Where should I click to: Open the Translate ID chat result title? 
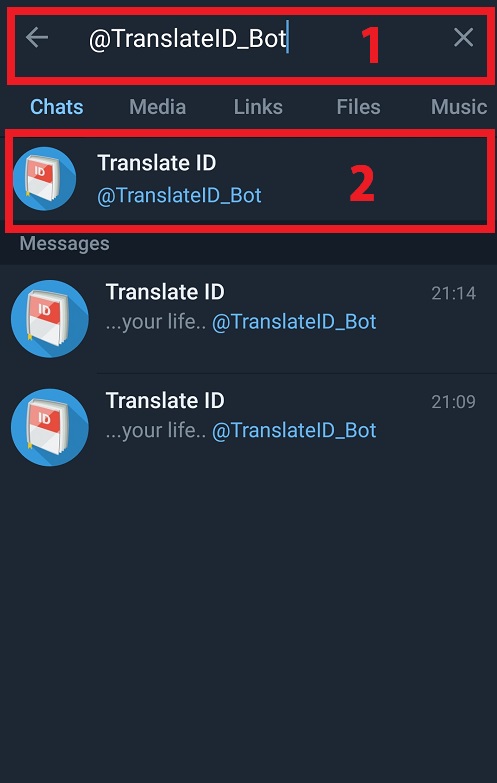pyautogui.click(x=156, y=163)
